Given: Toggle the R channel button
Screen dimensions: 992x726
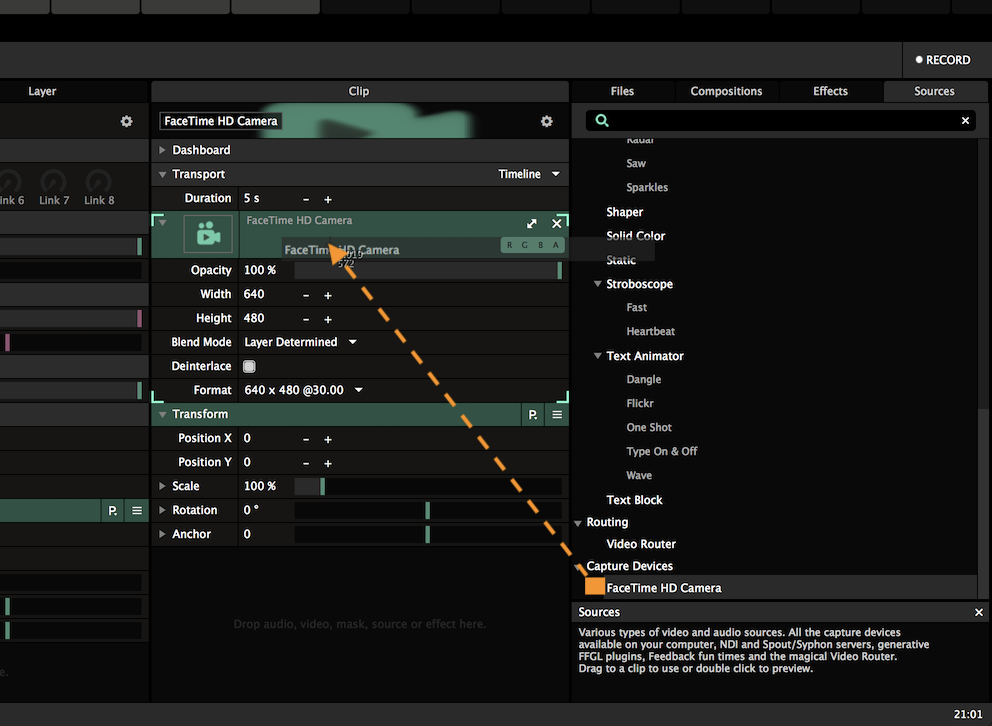Looking at the screenshot, I should [510, 246].
